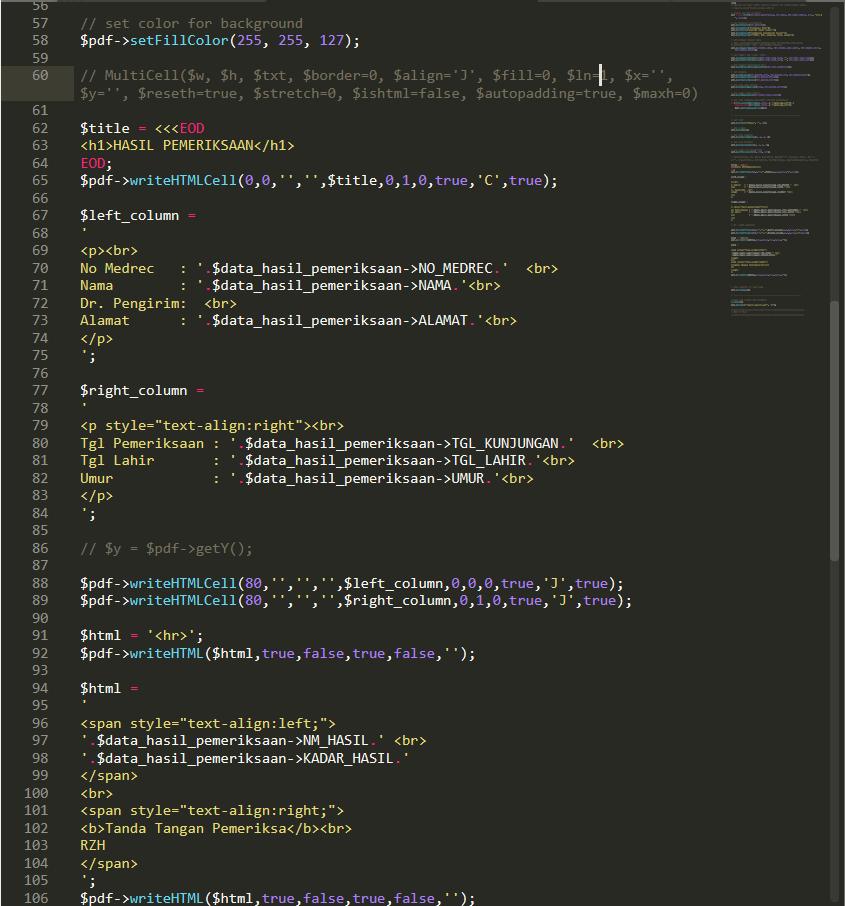Screen dimensions: 845x906
Task: Click '$left_column' argument on line 88
Action: [394, 584]
